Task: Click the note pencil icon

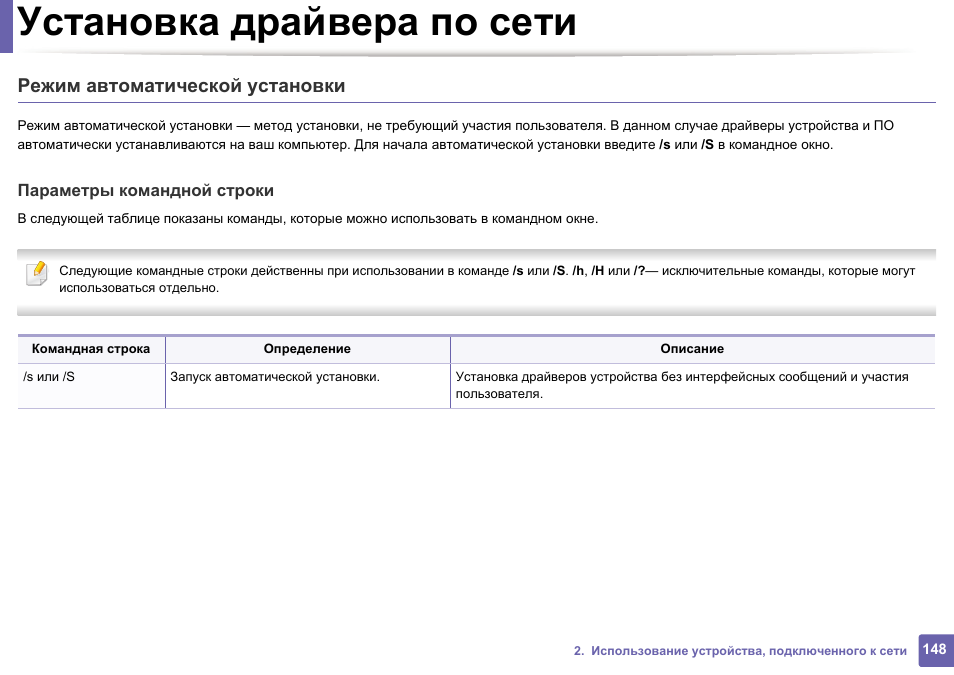Action: [37, 273]
